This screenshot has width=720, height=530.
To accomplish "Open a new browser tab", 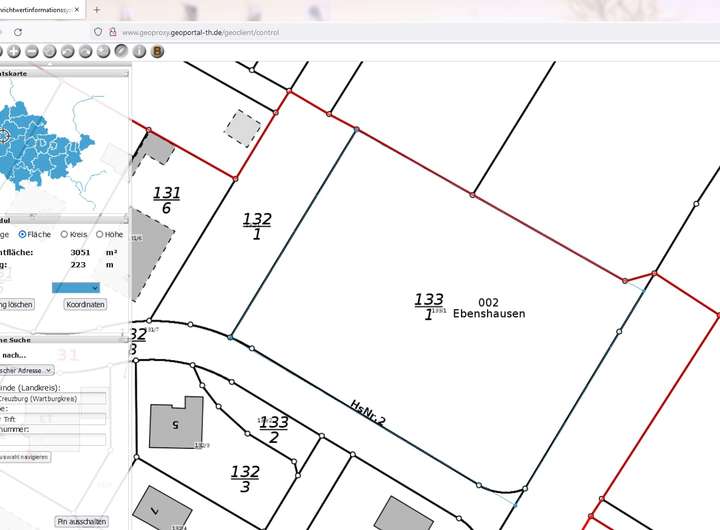I will click(x=97, y=9).
